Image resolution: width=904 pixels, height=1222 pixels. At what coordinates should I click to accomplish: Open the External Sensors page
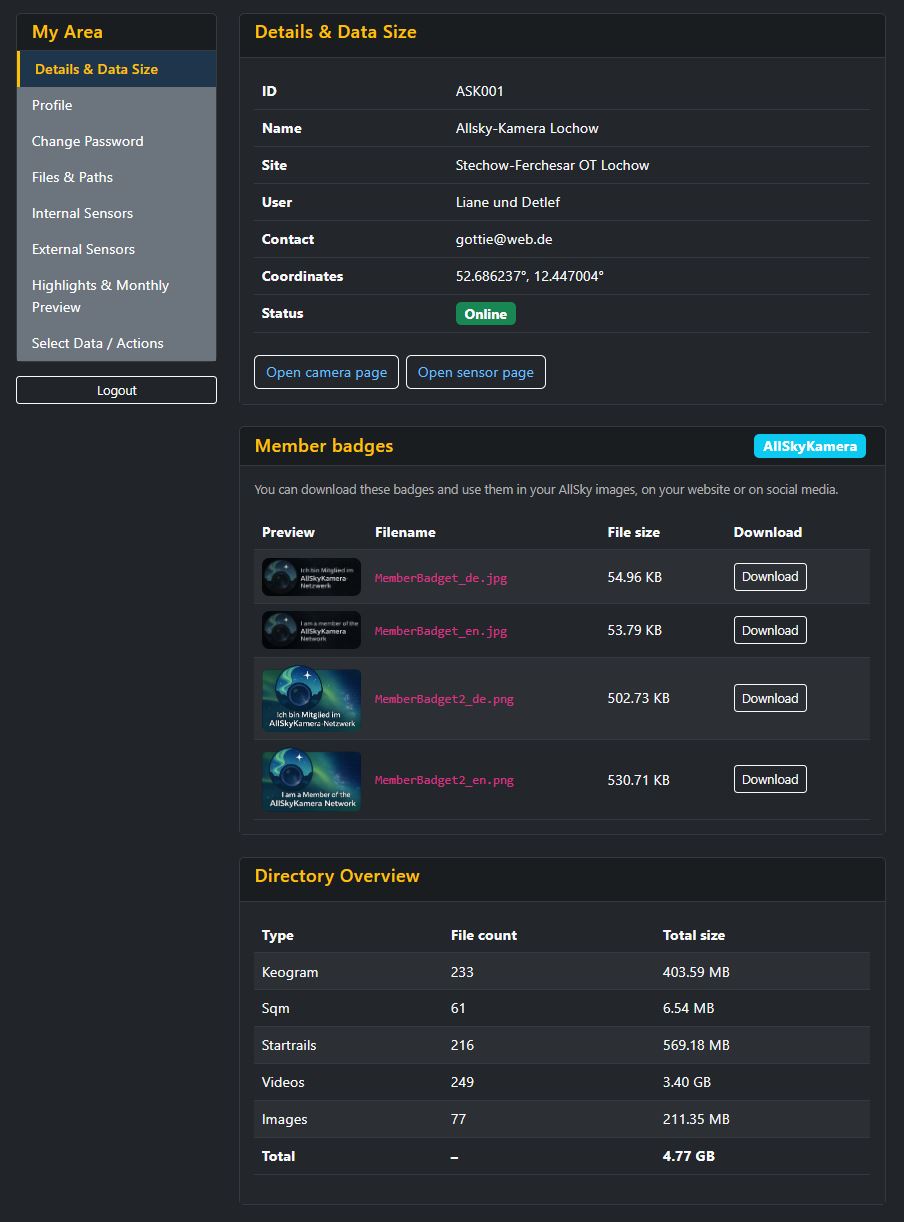(83, 249)
